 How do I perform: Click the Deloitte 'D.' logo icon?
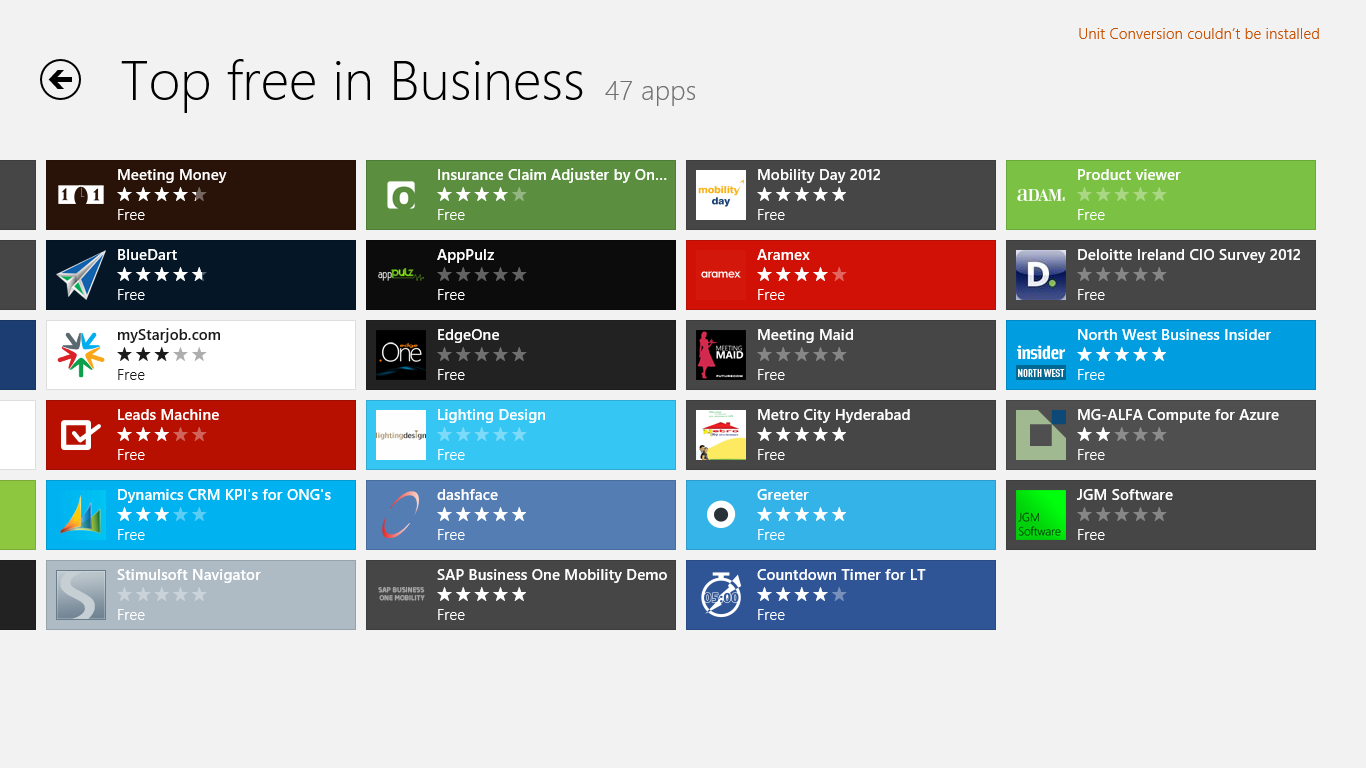[x=1041, y=275]
